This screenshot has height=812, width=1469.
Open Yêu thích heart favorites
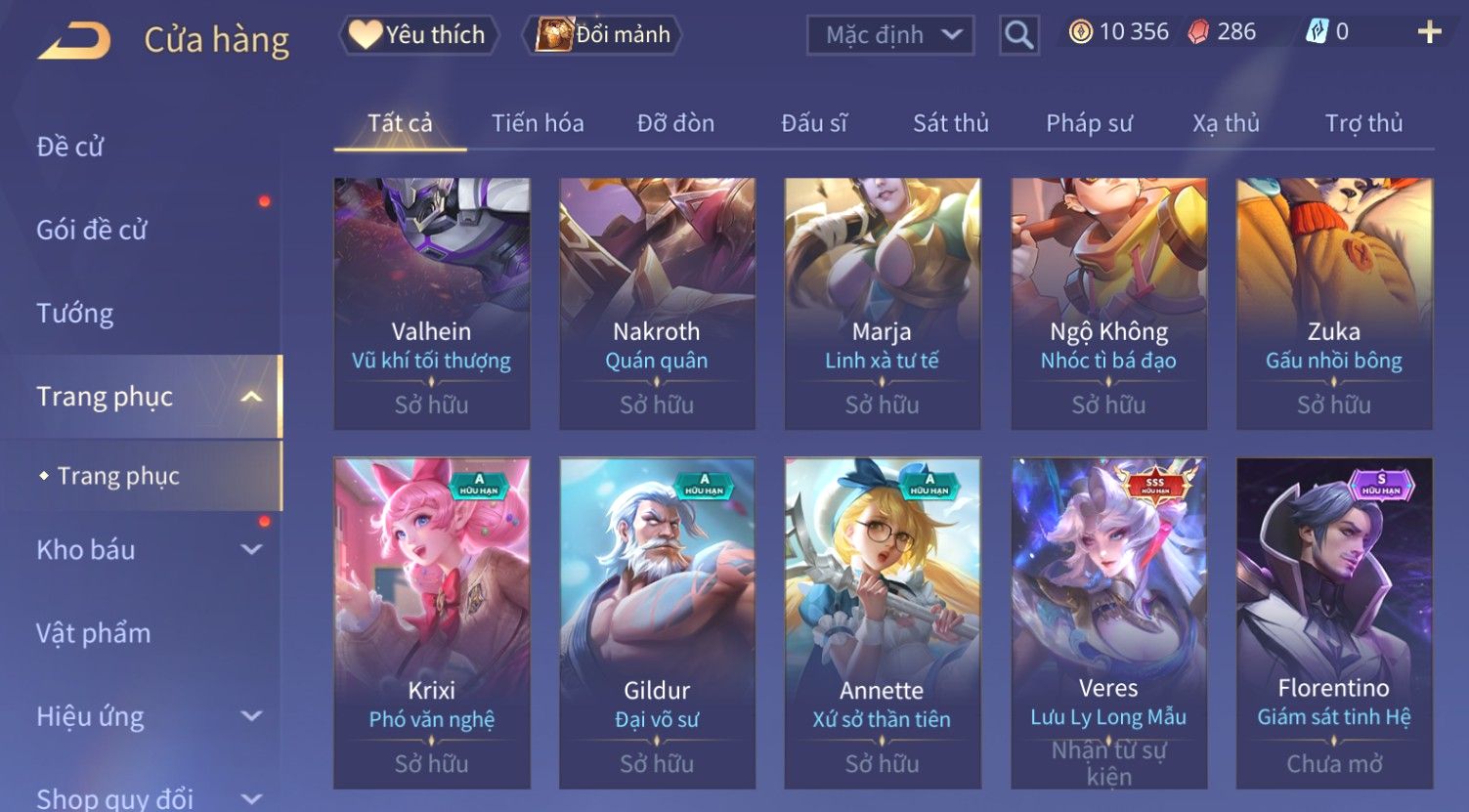[419, 35]
